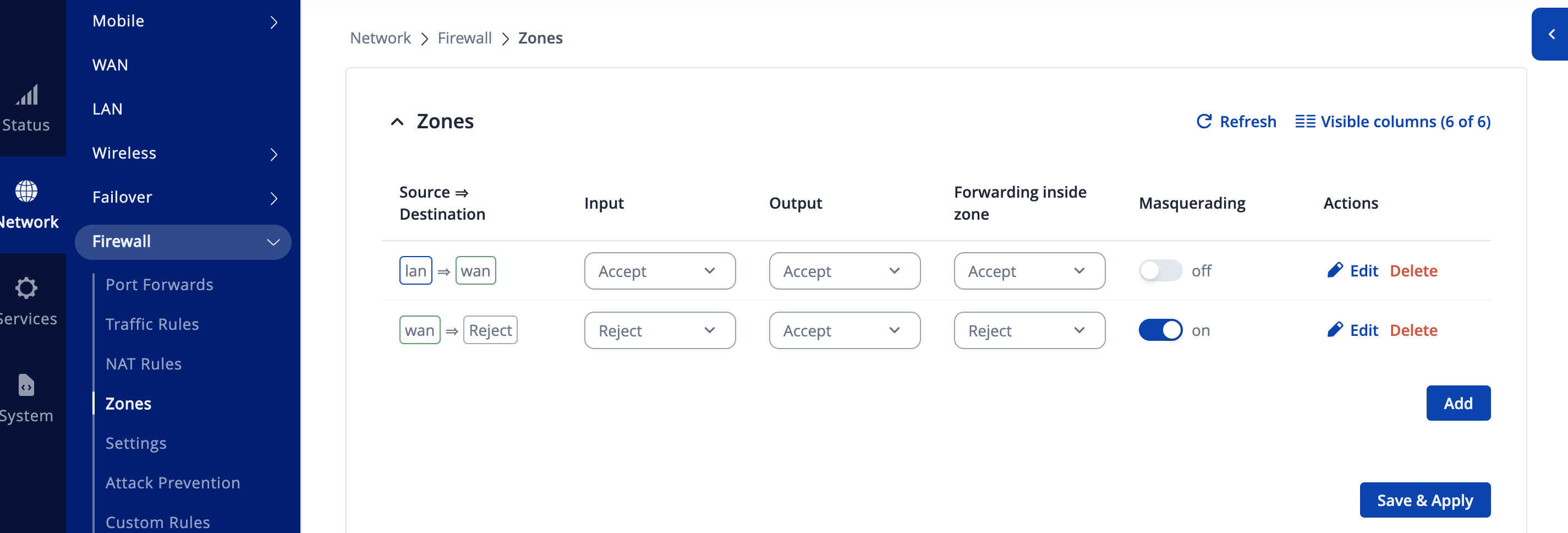Open the Status section signal icon
Image resolution: width=1568 pixels, height=533 pixels.
[x=27, y=95]
